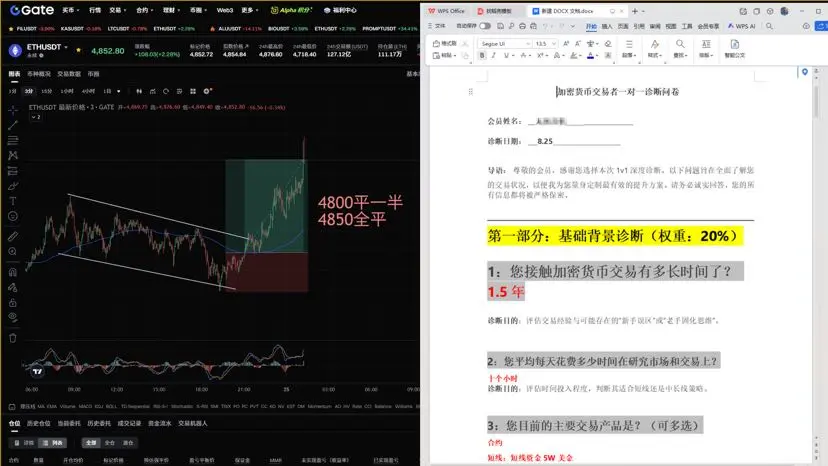Switch to 历史仓位 tab
The height and width of the screenshot is (466, 828).
[39, 423]
